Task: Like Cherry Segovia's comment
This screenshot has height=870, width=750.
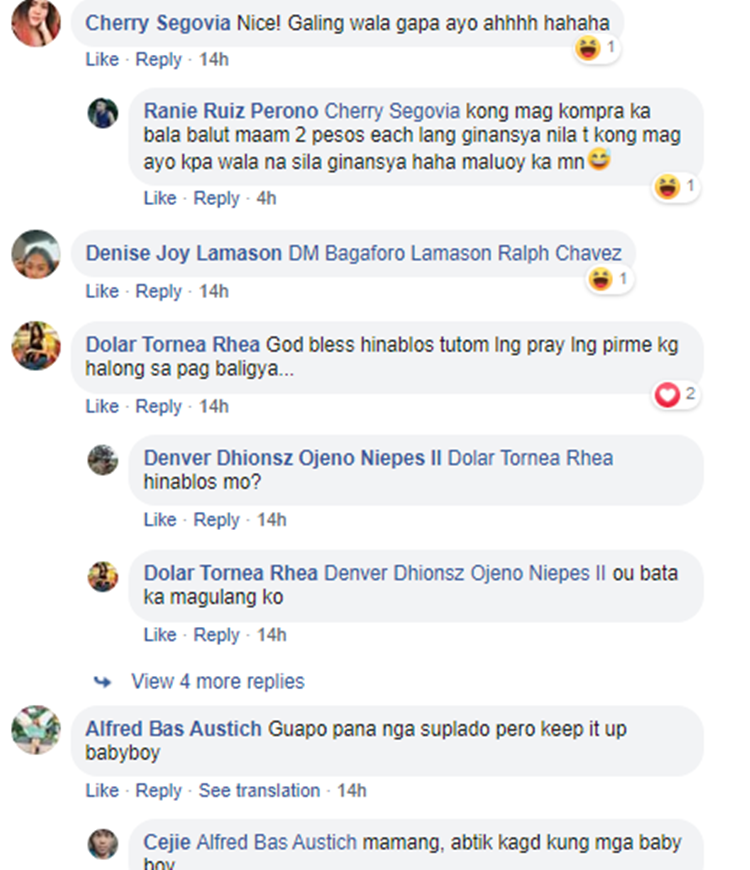Action: [x=102, y=59]
